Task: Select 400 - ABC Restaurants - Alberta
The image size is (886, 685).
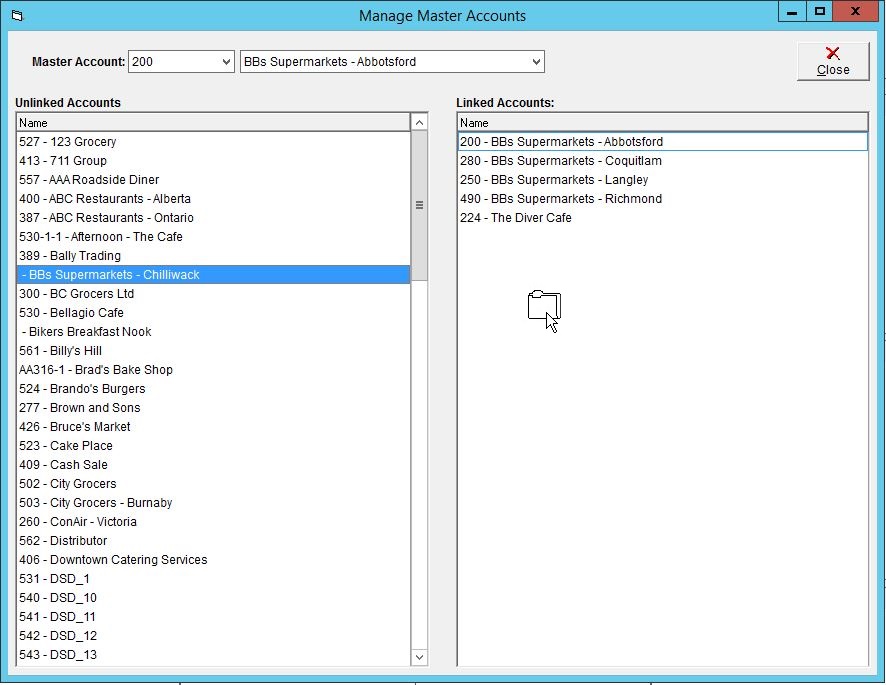Action: tap(213, 199)
